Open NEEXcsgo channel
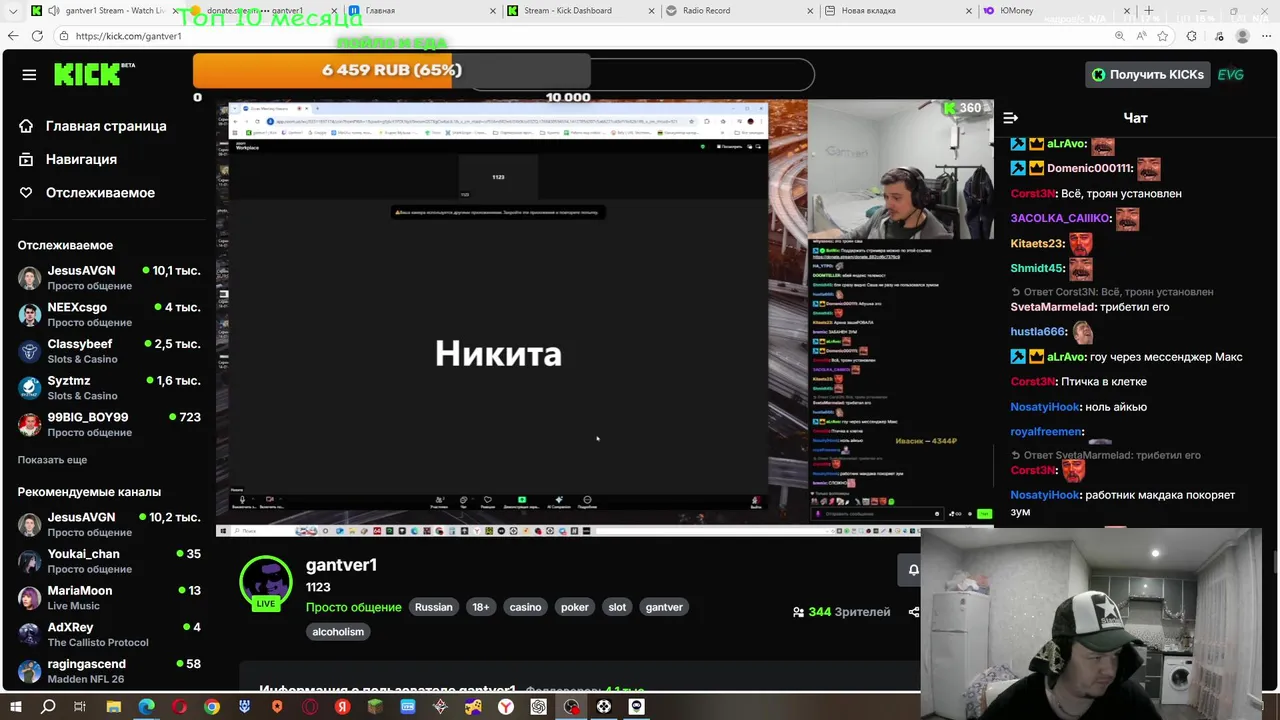Image resolution: width=1280 pixels, height=720 pixels. pyautogui.click(x=108, y=315)
